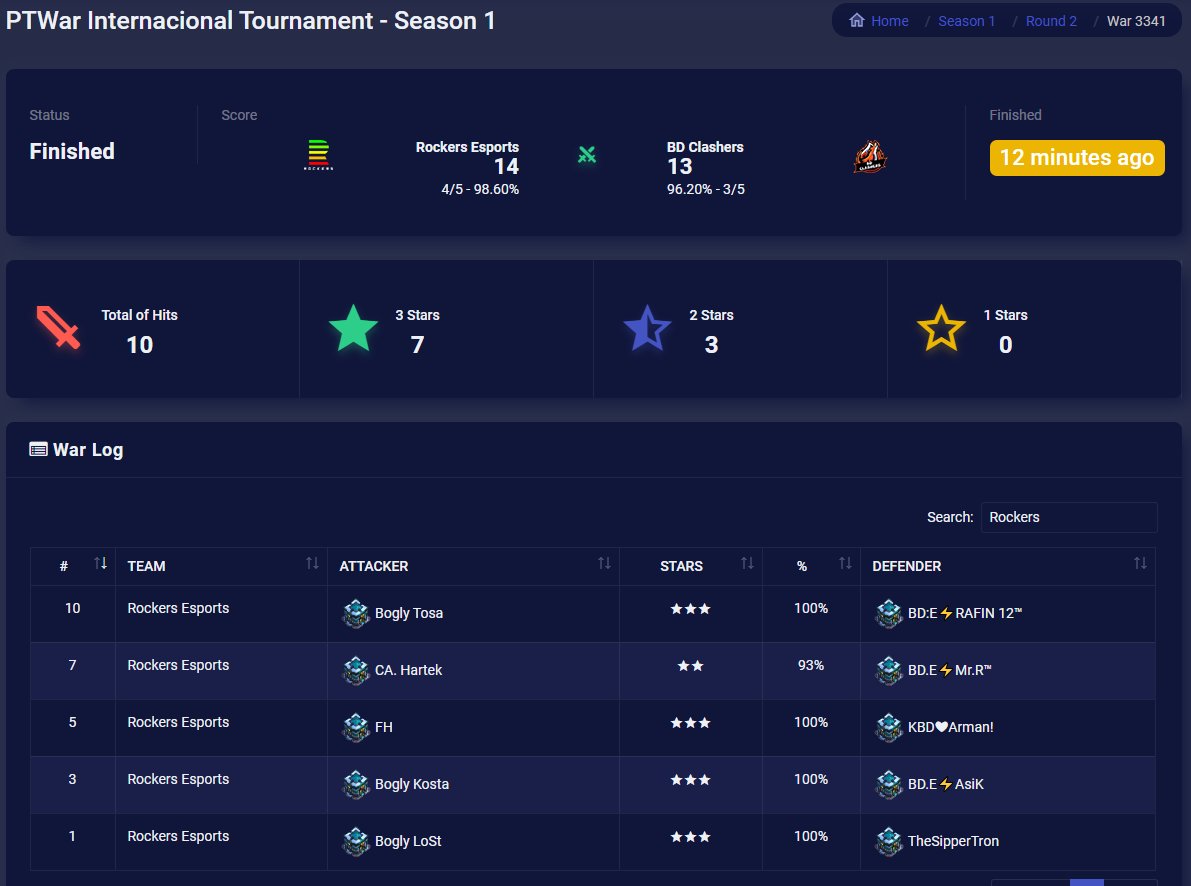The height and width of the screenshot is (886, 1191).
Task: Sort table by DEFENDER column arrows
Action: pyautogui.click(x=1140, y=563)
